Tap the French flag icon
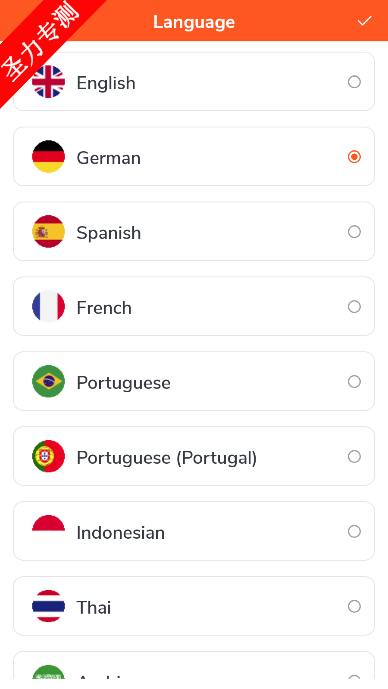This screenshot has width=388, height=689. coord(48,306)
